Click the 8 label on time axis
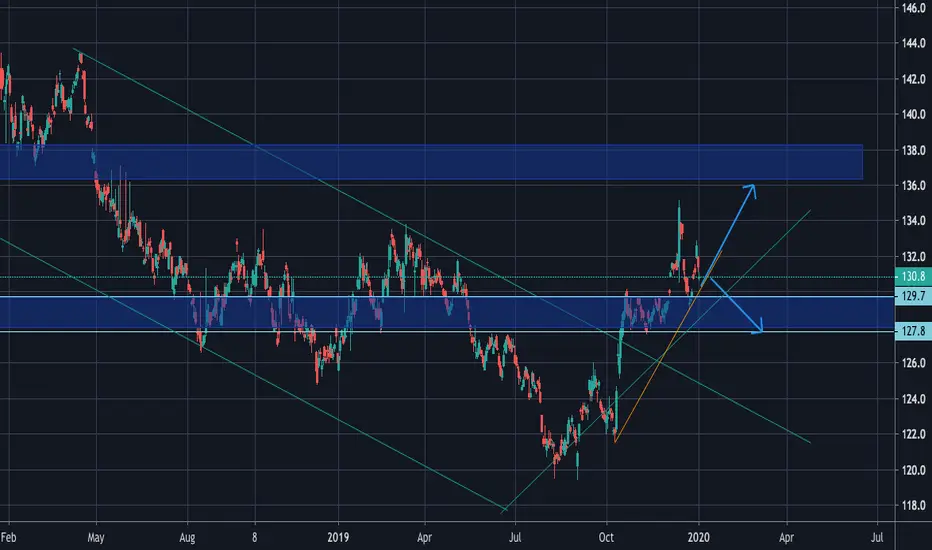The height and width of the screenshot is (550, 932). [254, 538]
